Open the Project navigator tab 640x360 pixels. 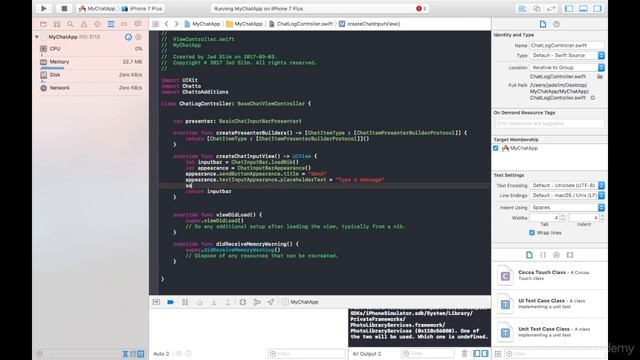(x=43, y=24)
